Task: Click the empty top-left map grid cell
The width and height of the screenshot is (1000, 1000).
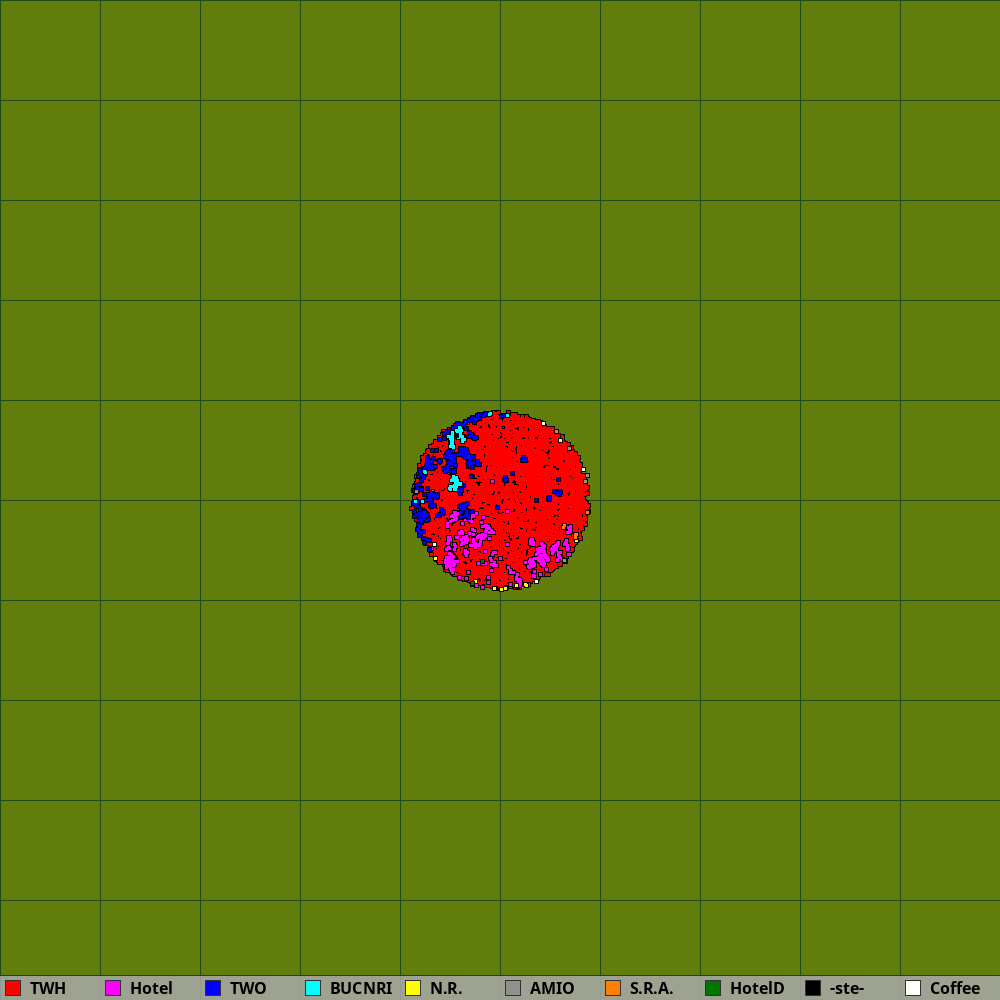Action: (x=50, y=50)
